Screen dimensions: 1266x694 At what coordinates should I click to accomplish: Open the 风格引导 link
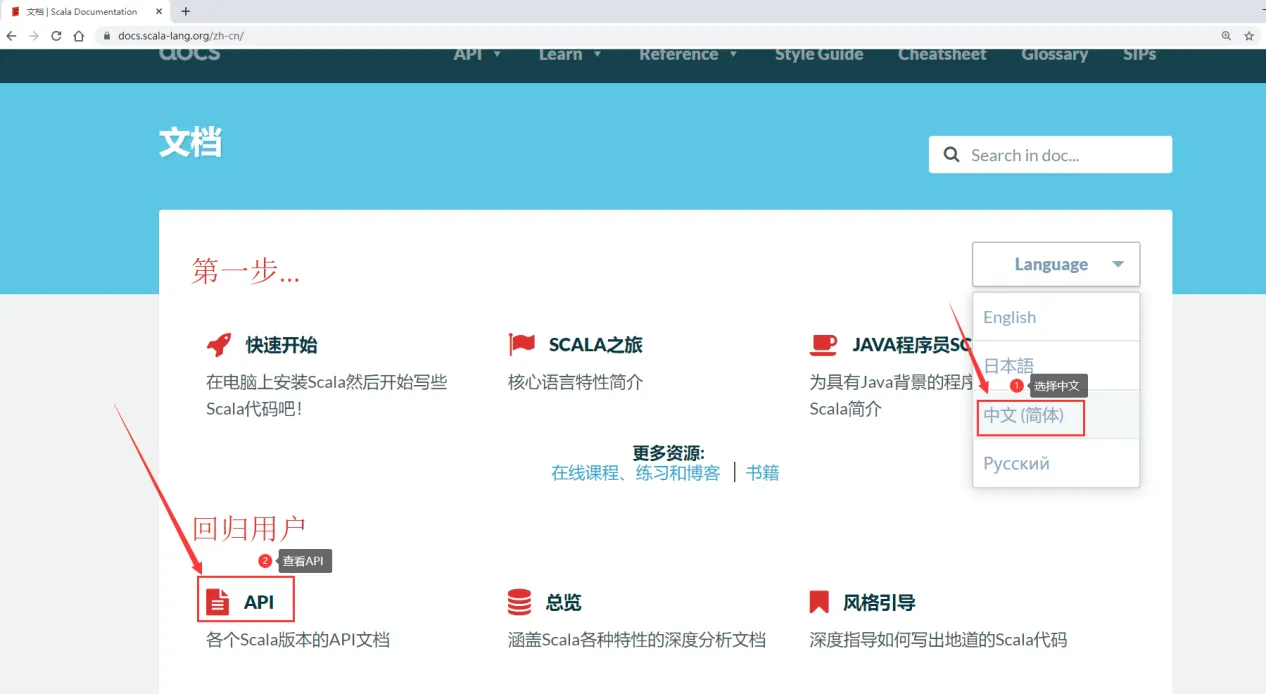click(879, 603)
